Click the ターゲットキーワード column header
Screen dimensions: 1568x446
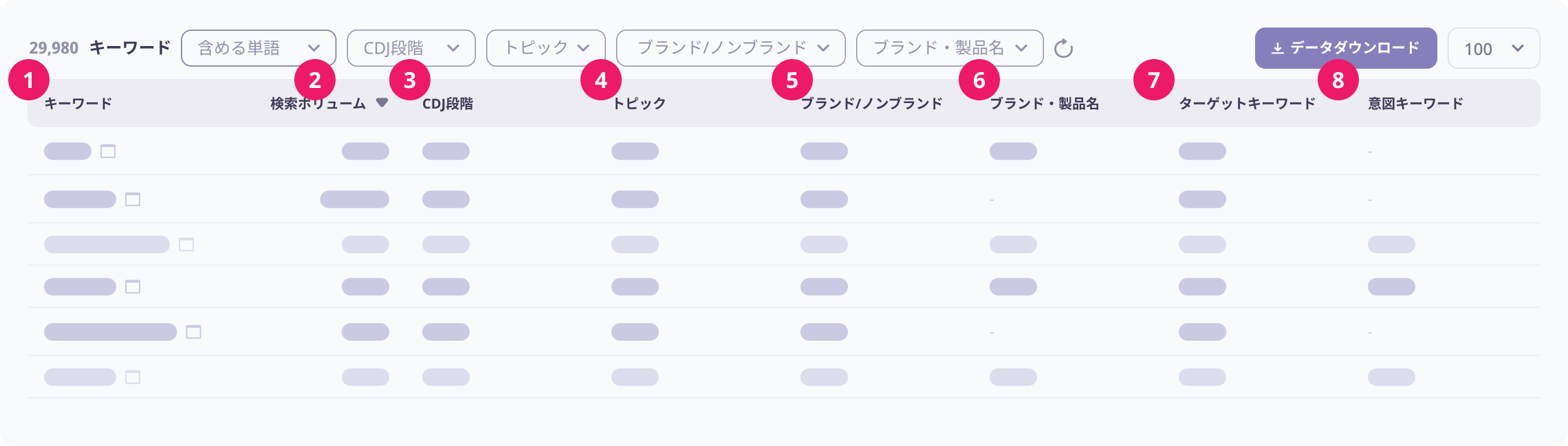[1247, 104]
